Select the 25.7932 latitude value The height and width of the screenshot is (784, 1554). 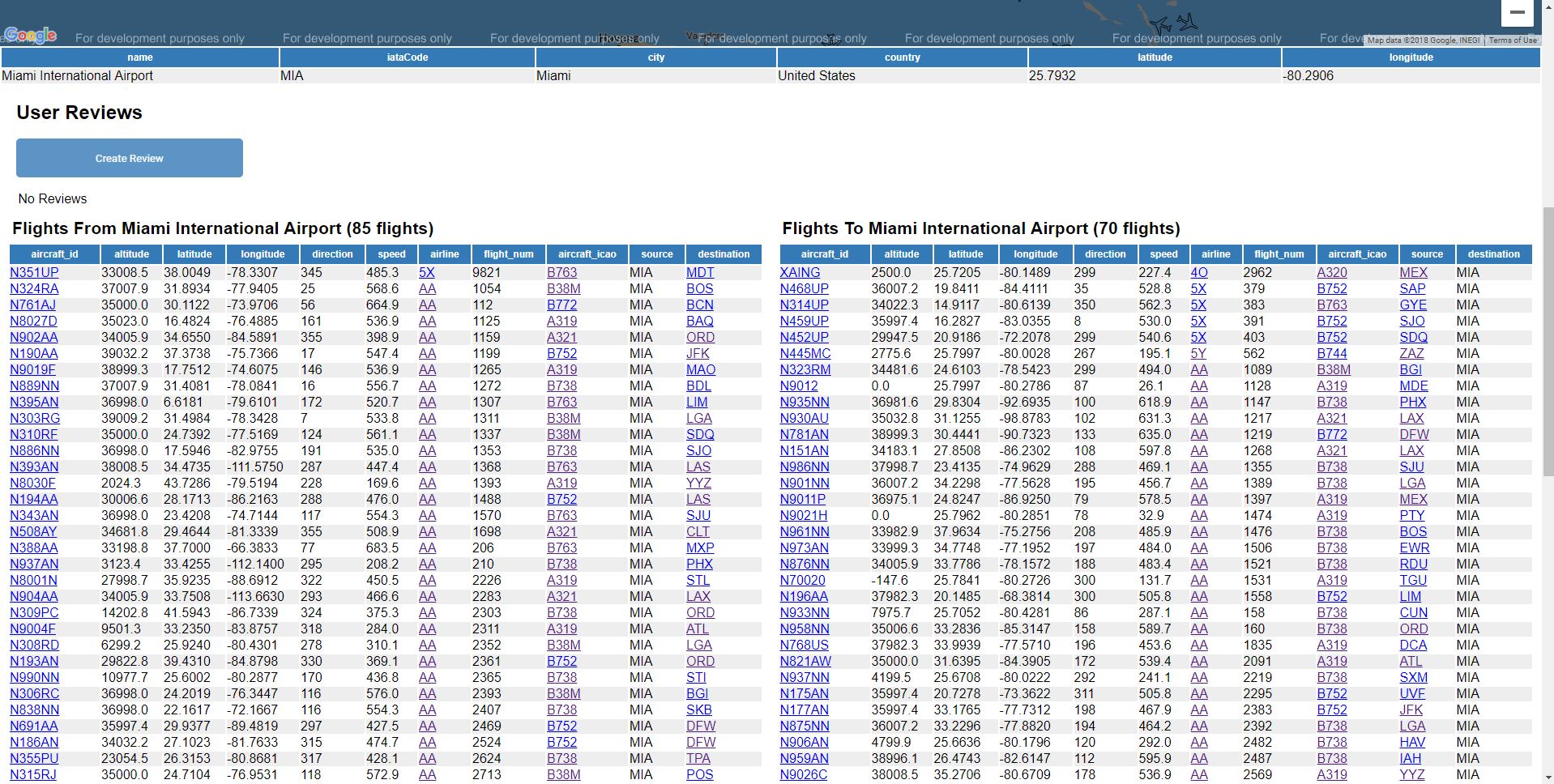tap(1052, 76)
